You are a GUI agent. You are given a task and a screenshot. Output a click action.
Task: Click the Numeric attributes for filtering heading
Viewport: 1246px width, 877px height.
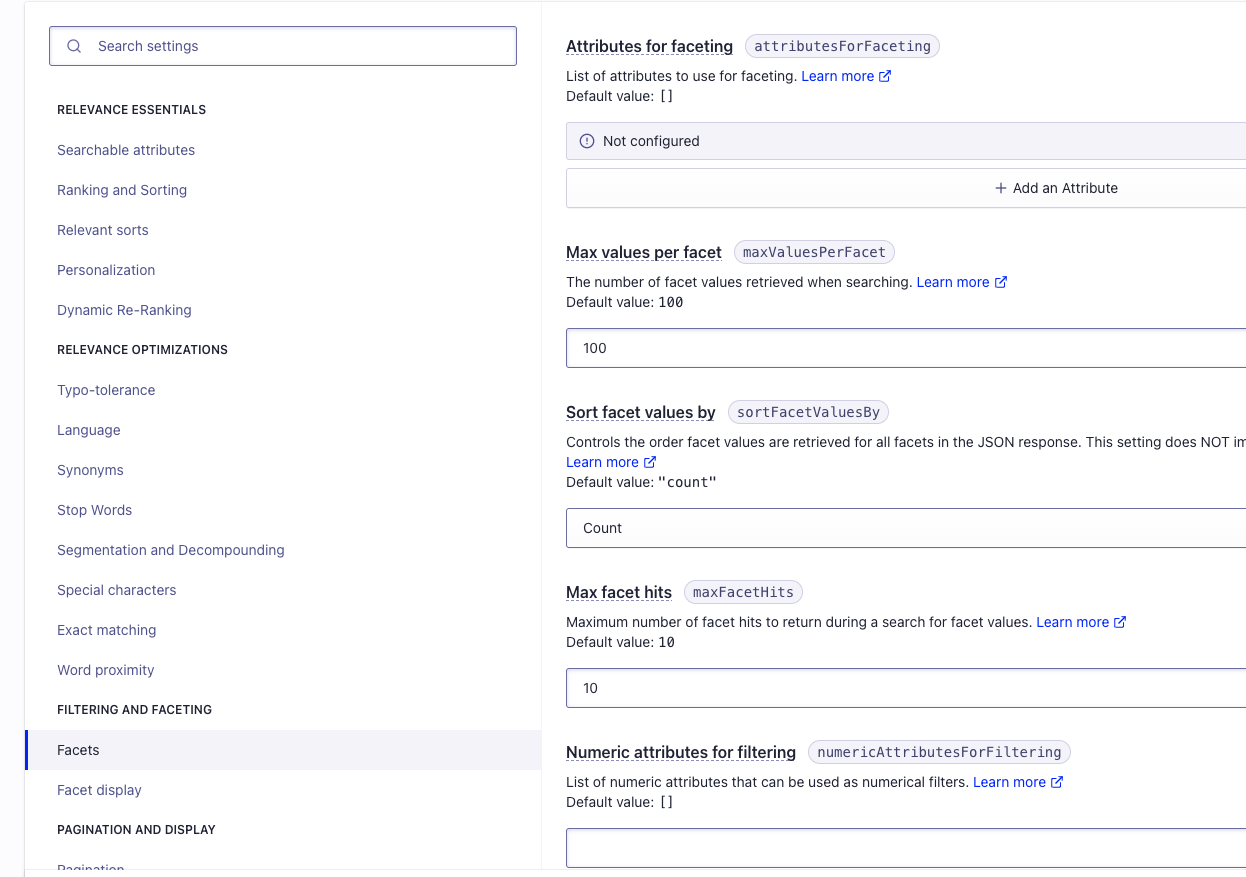point(681,752)
